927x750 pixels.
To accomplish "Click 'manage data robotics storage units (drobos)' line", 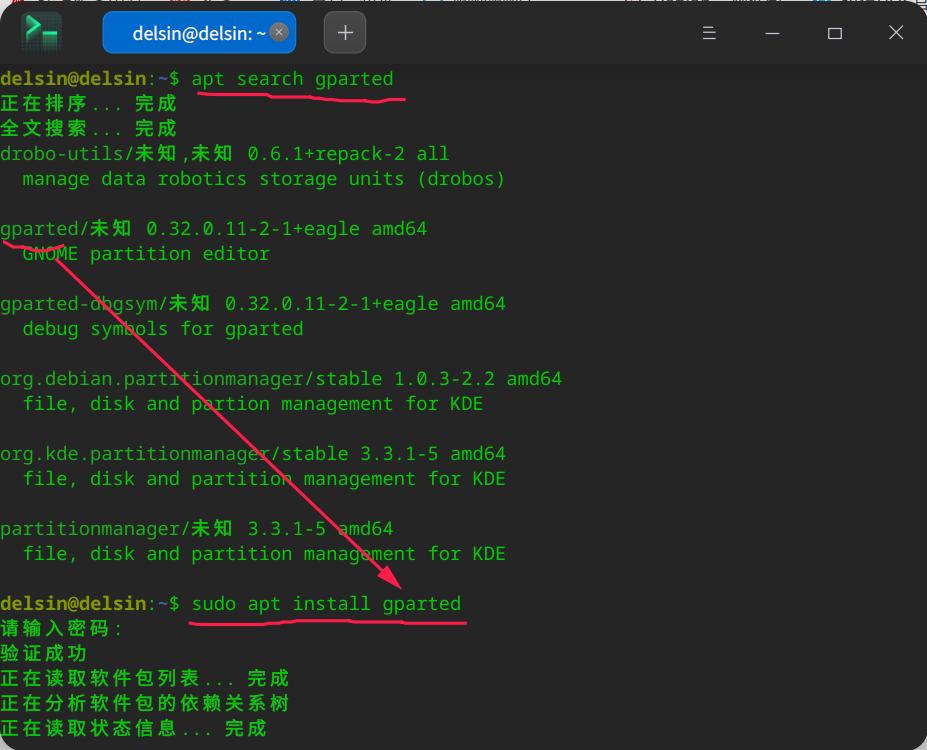I will point(264,178).
